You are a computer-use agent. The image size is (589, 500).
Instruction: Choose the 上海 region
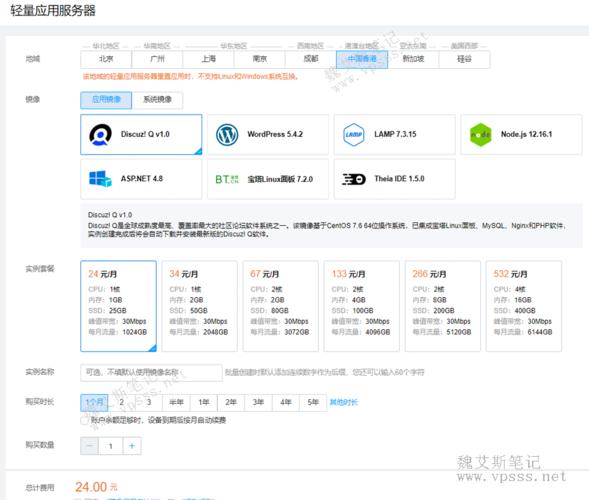pyautogui.click(x=208, y=59)
